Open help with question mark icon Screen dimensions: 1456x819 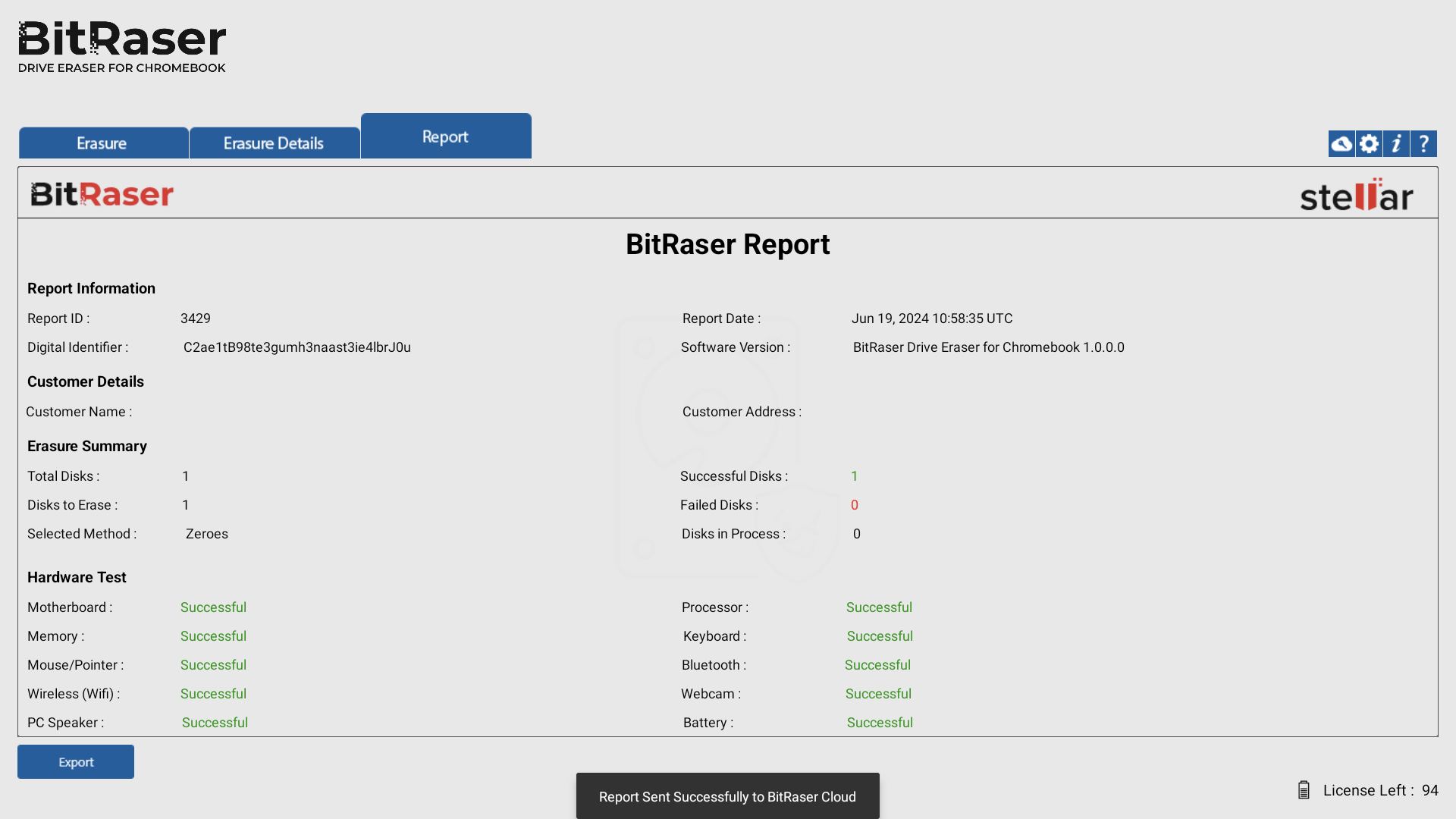click(x=1423, y=143)
